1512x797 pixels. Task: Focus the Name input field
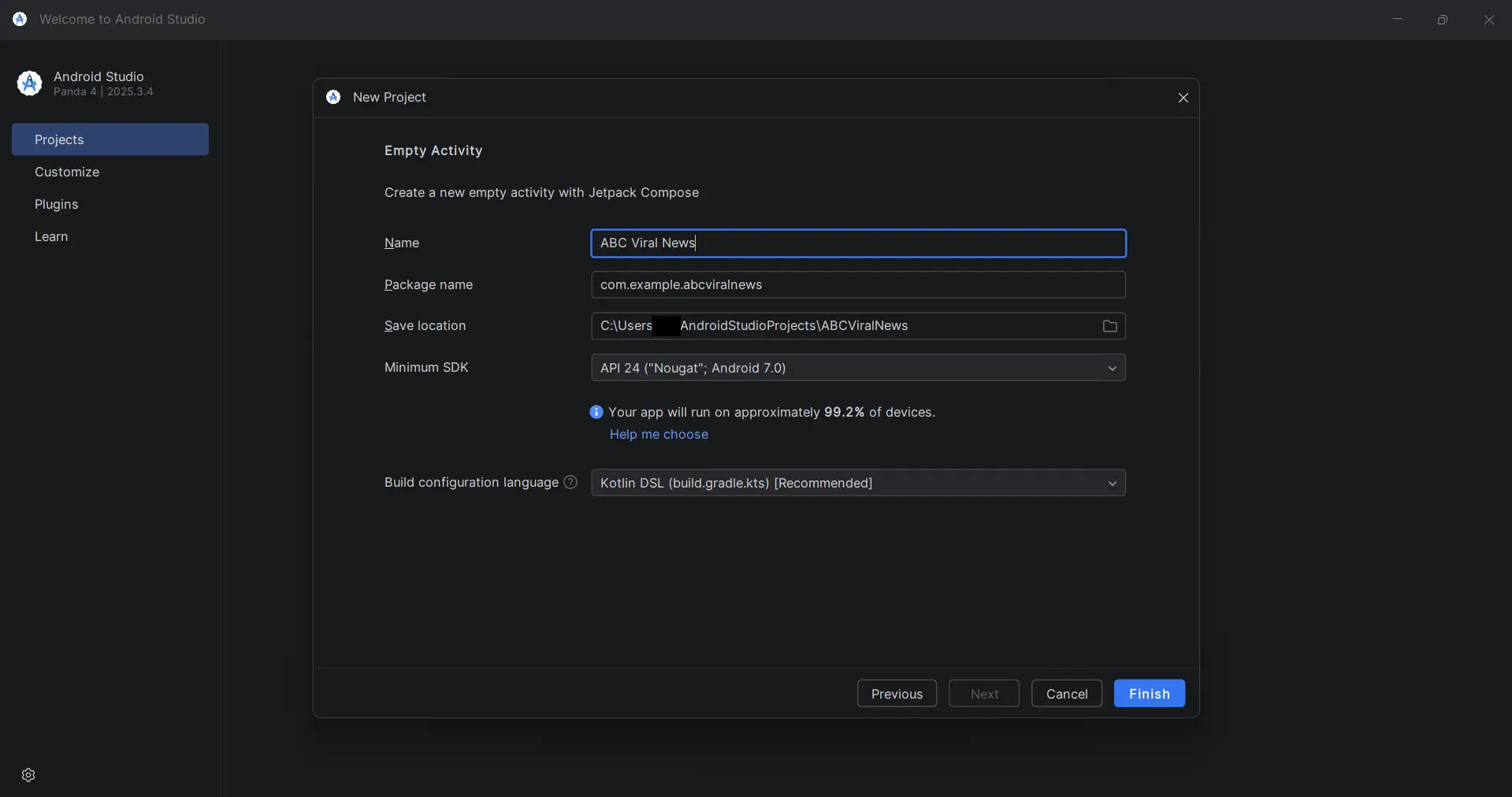[858, 243]
